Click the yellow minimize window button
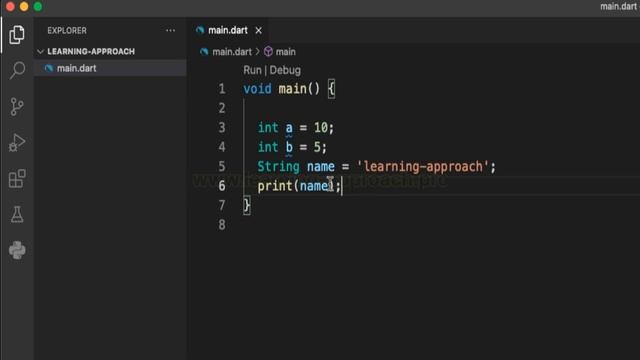 pyautogui.click(x=24, y=6)
